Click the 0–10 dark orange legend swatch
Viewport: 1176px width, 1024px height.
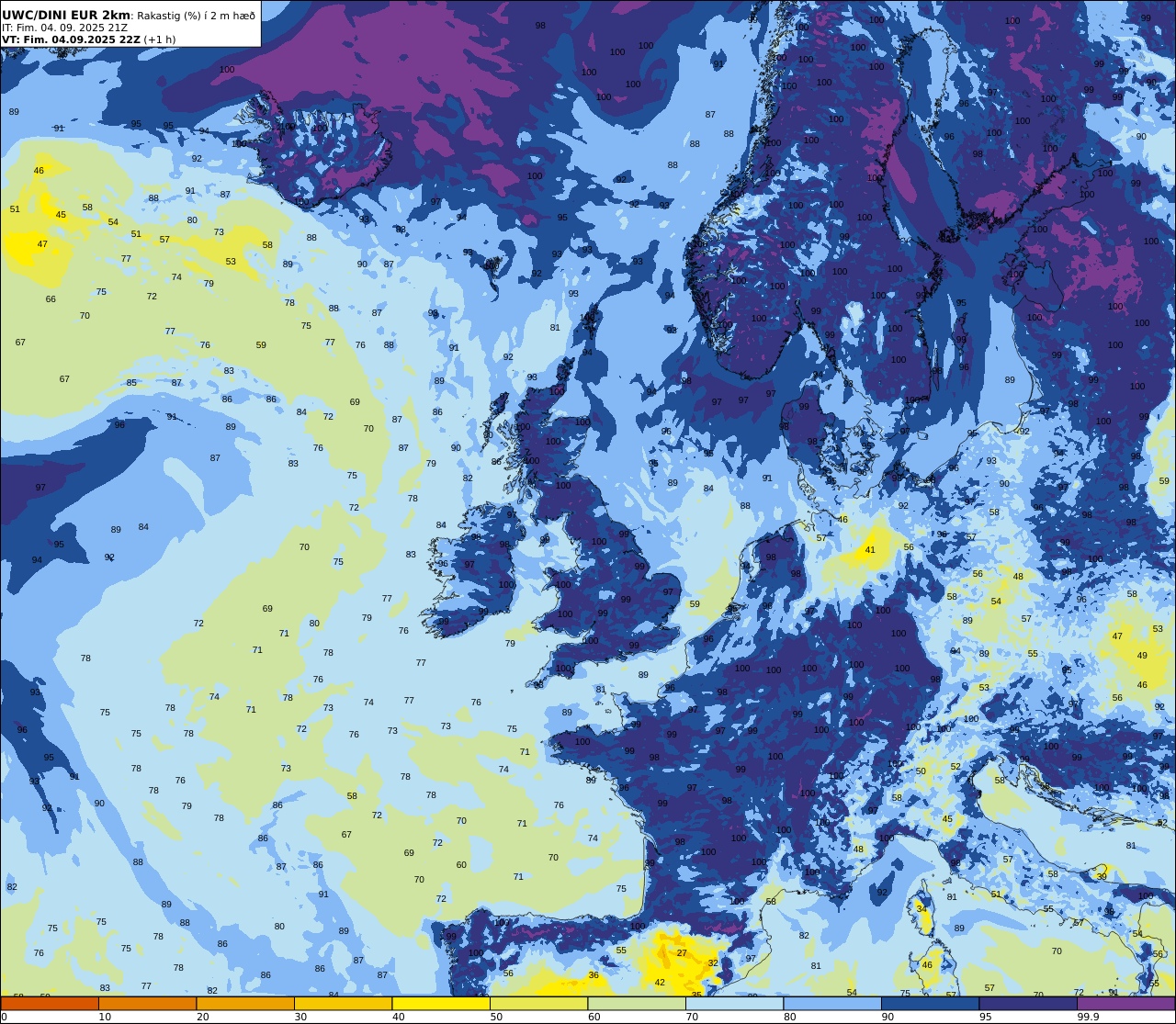coord(50,1004)
